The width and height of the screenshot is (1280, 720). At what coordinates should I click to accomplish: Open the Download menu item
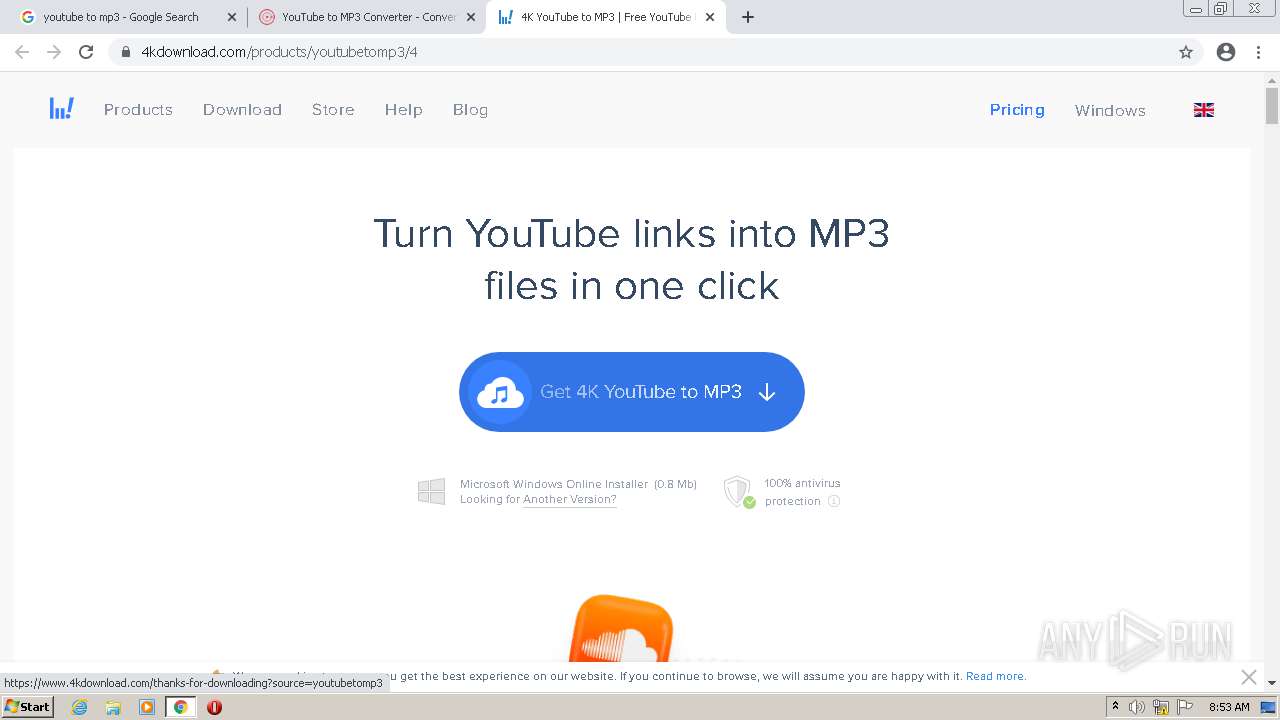pyautogui.click(x=242, y=110)
